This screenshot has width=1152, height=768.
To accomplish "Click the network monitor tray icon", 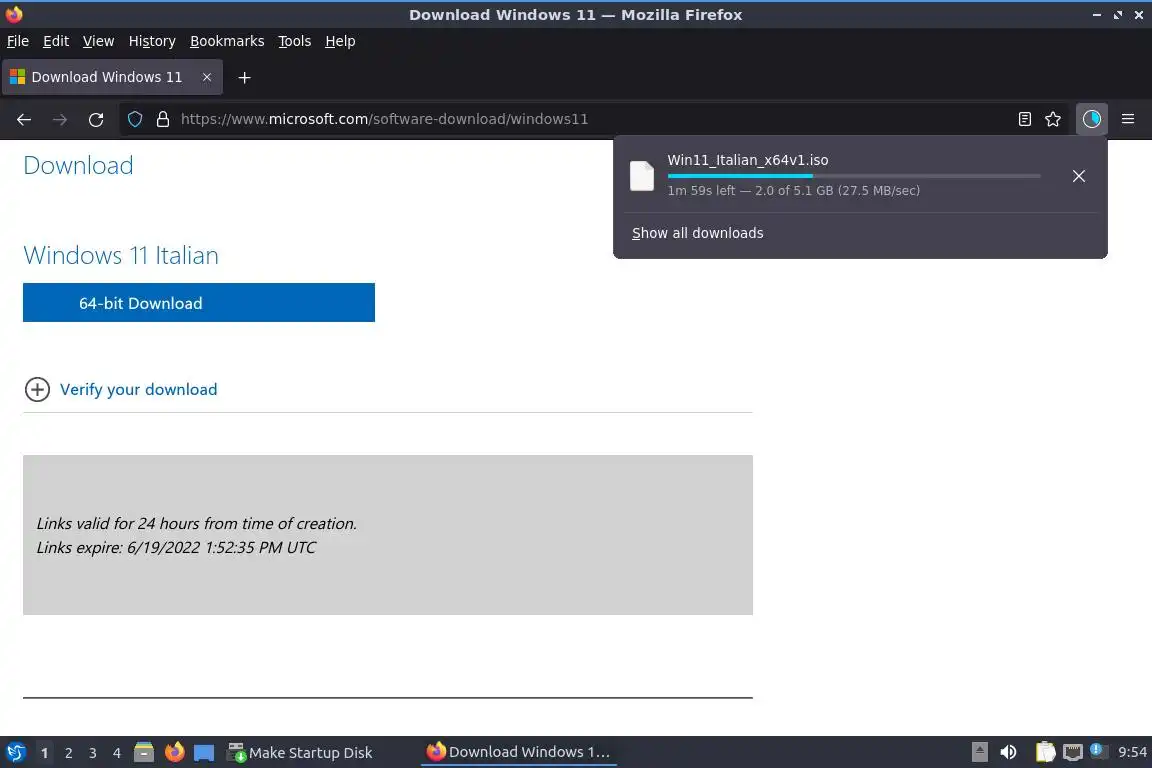I will click(x=1073, y=752).
